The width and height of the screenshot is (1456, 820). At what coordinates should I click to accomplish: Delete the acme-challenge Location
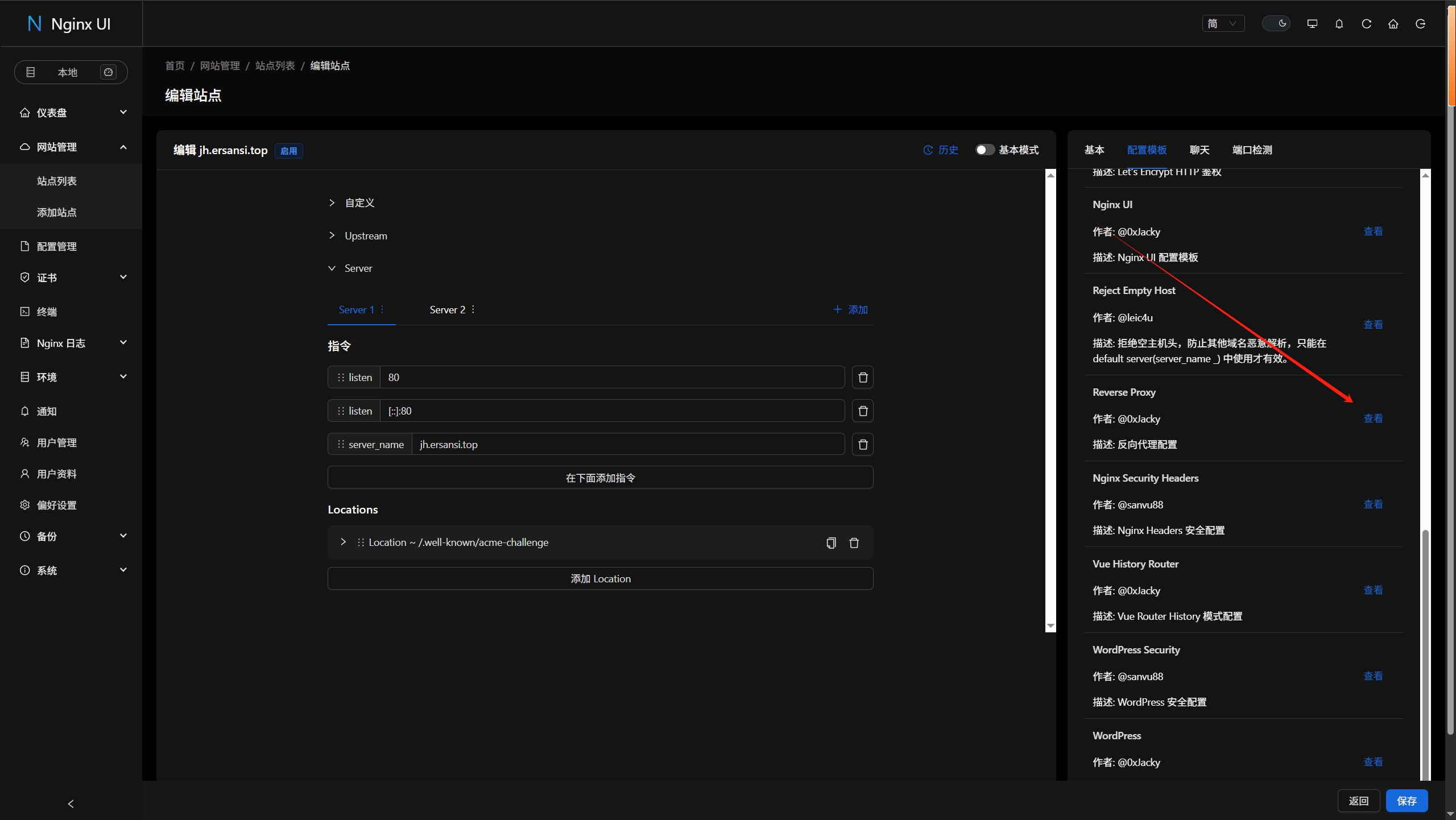coord(854,542)
